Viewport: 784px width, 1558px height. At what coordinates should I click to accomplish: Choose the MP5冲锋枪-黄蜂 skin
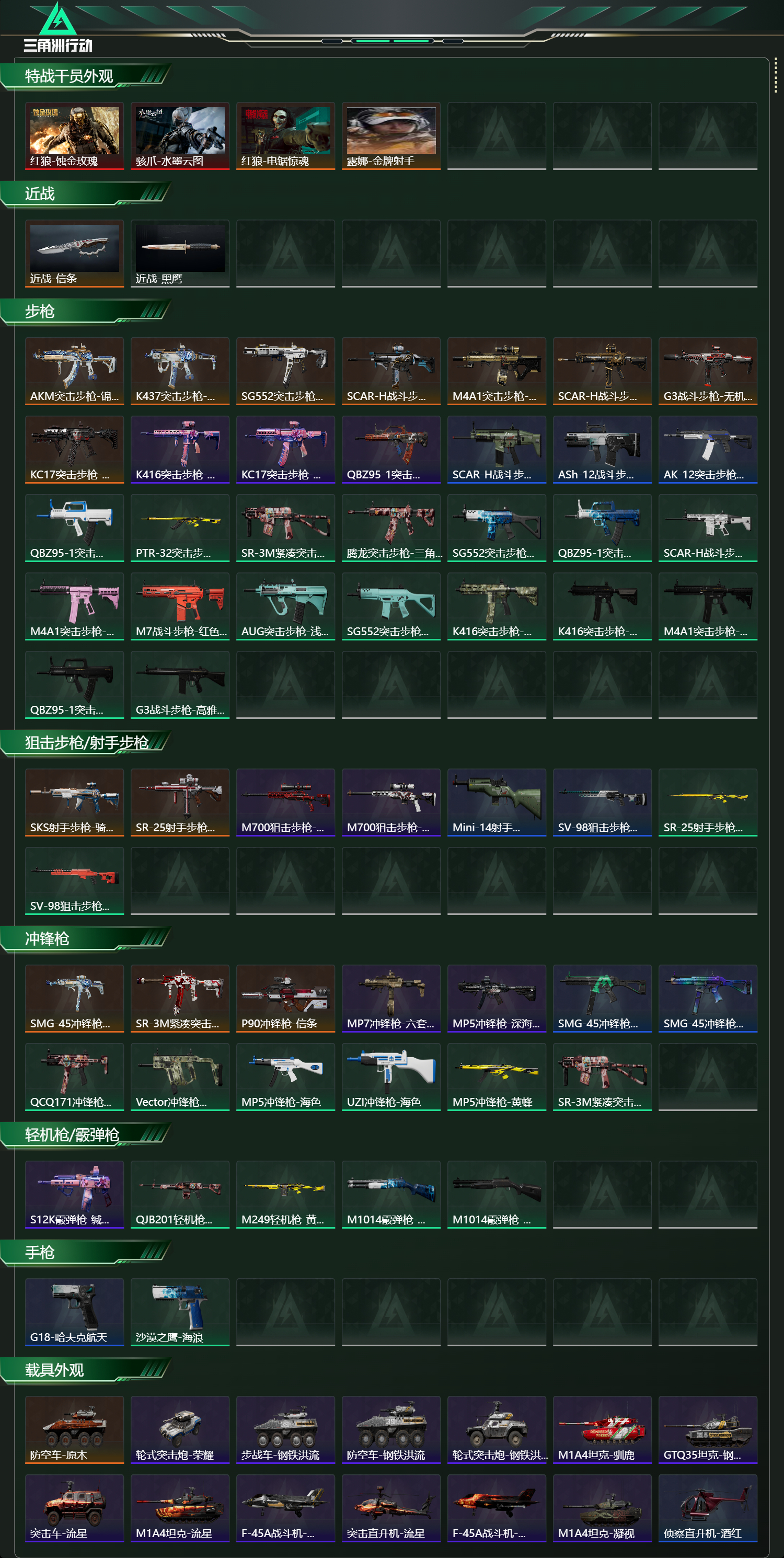click(x=497, y=1077)
